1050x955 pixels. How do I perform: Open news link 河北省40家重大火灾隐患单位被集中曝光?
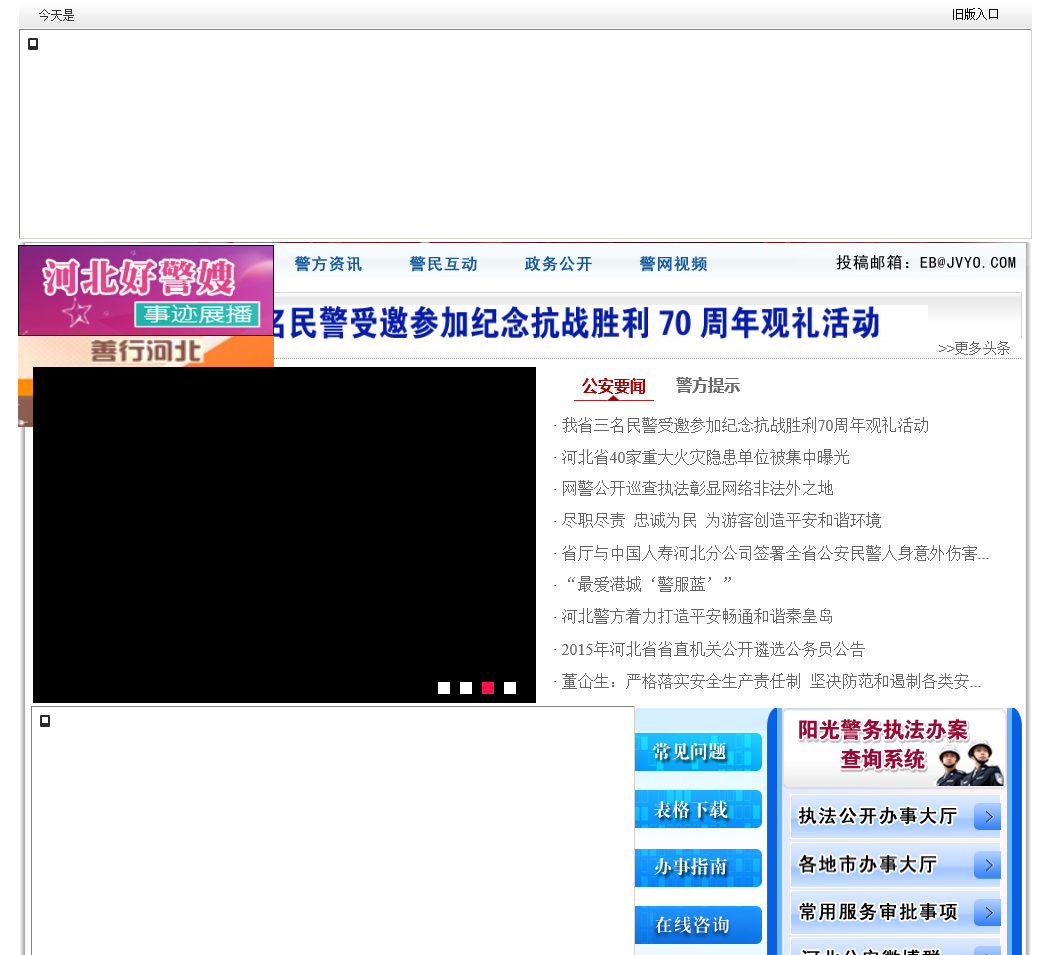pyautogui.click(x=704, y=457)
